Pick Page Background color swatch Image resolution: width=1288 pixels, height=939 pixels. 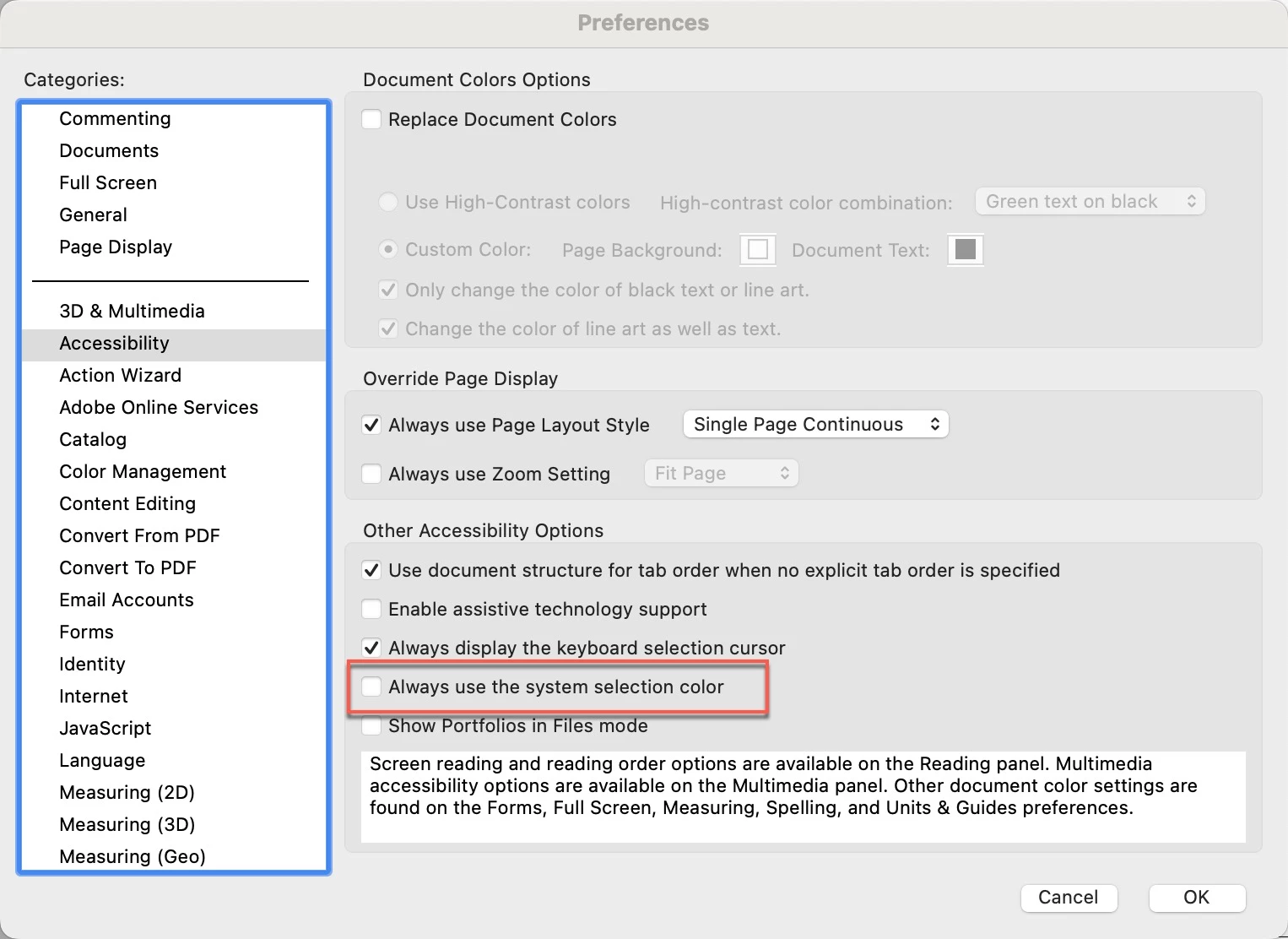click(x=758, y=249)
